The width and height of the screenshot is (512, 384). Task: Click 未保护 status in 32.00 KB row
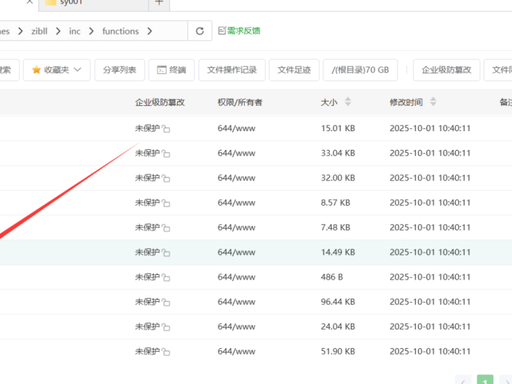point(147,178)
